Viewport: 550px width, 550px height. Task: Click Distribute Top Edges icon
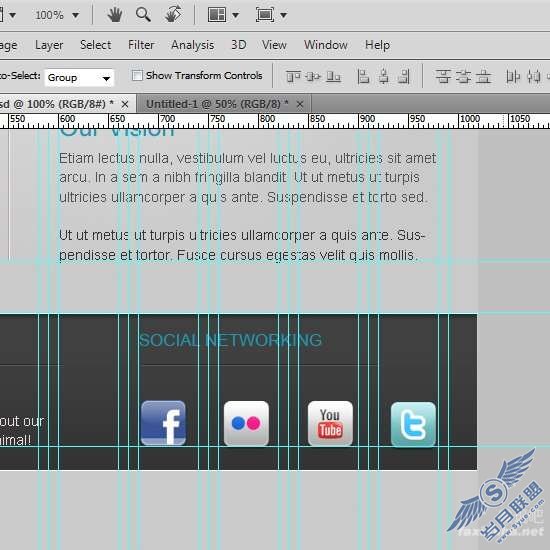click(443, 76)
